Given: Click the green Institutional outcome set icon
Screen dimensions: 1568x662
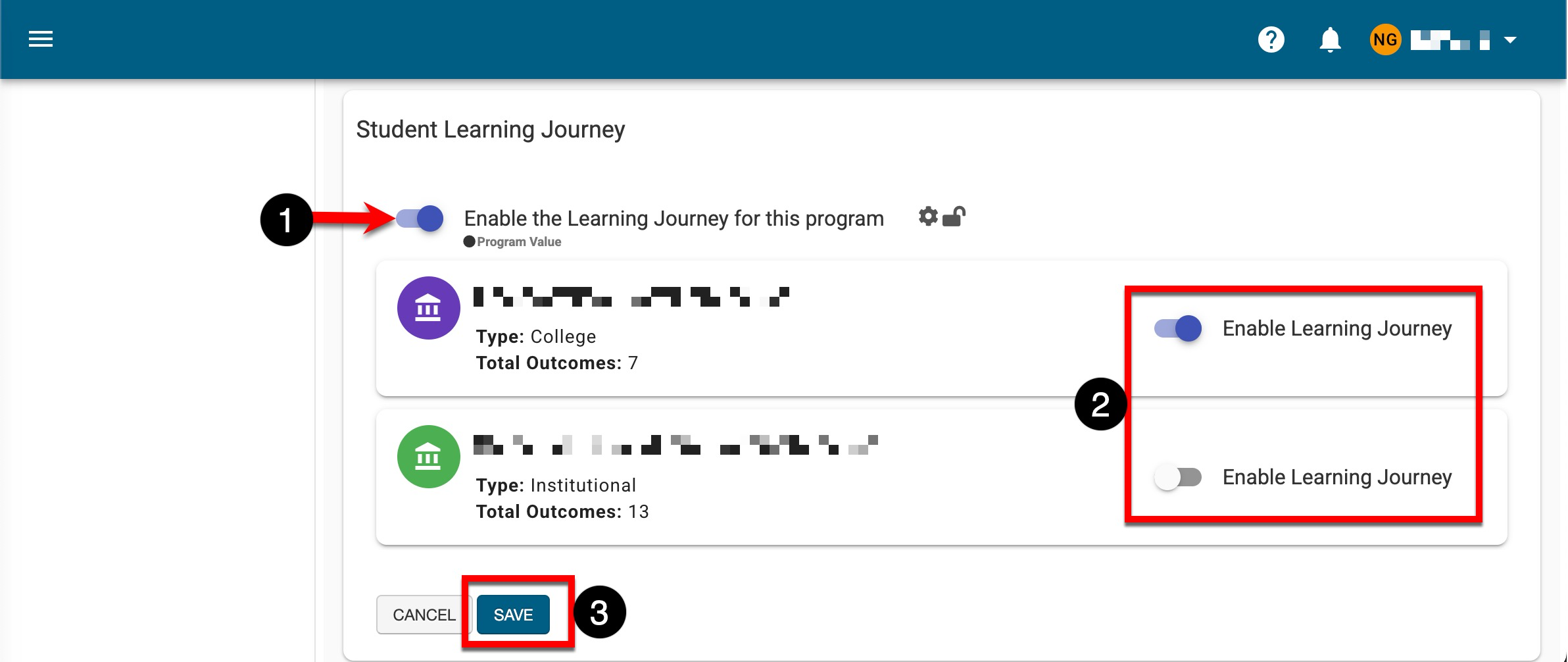Looking at the screenshot, I should pos(428,457).
